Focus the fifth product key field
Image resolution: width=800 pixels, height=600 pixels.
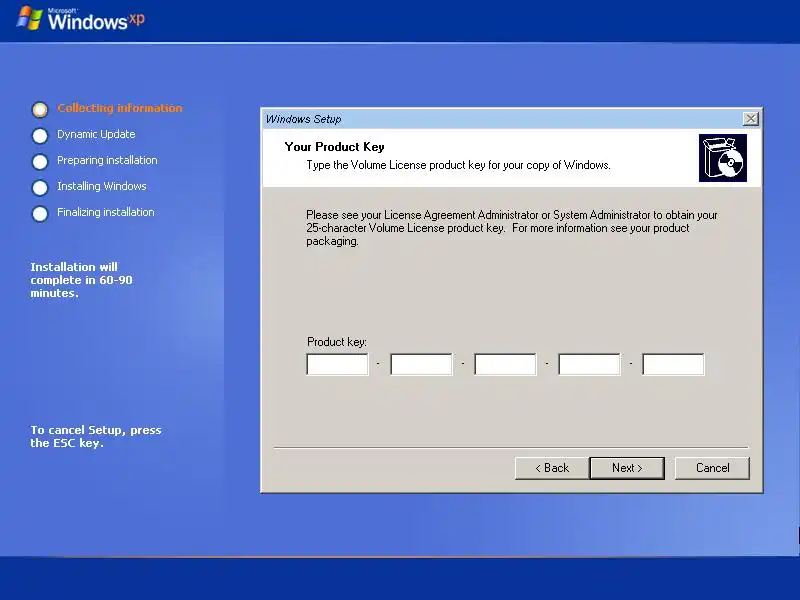(x=673, y=364)
